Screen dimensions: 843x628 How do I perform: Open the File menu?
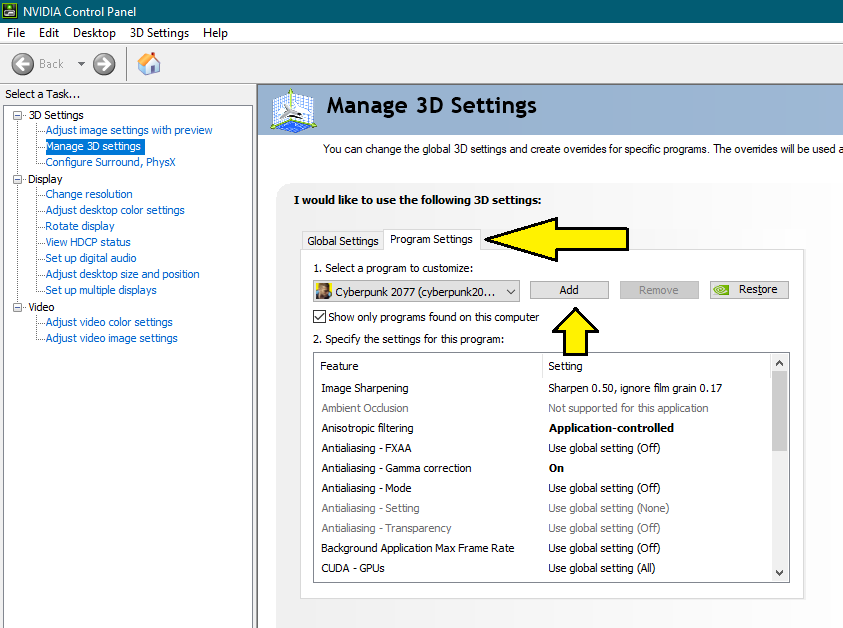(16, 33)
